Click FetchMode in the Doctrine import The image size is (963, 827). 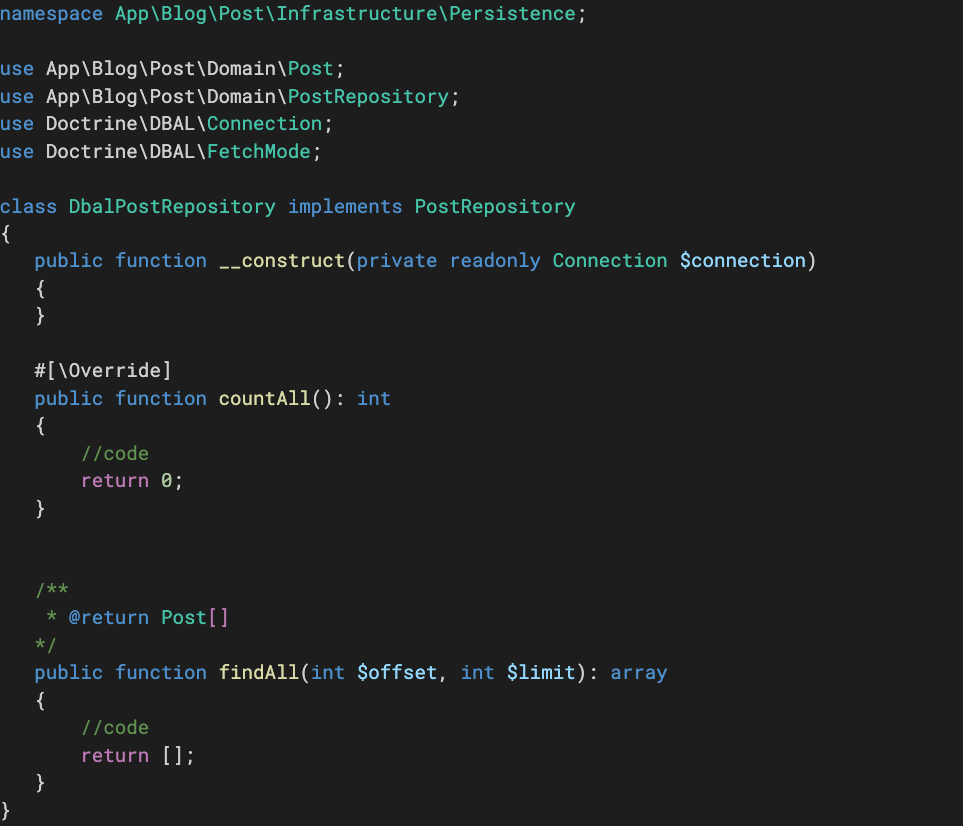pos(264,152)
